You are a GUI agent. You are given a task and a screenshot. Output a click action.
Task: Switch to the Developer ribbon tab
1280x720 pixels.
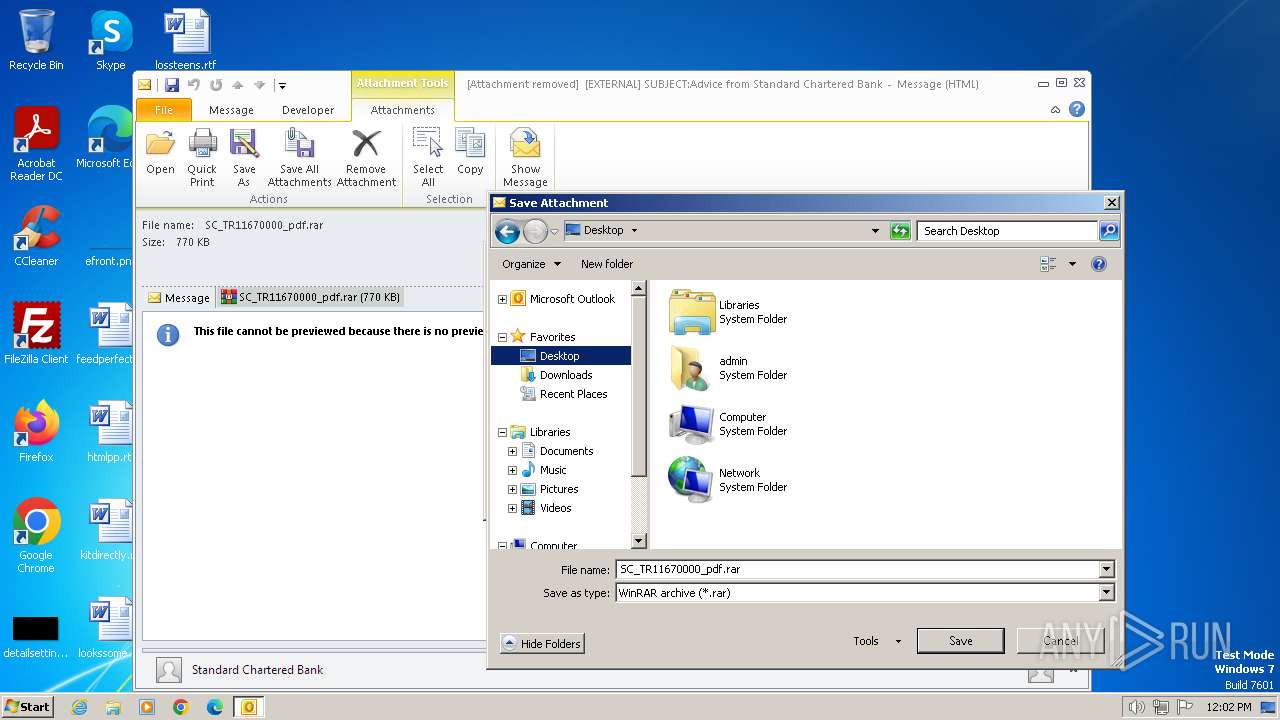(x=308, y=110)
